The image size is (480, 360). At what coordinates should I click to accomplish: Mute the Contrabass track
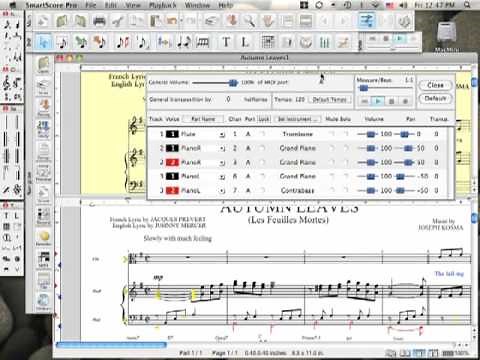pos(331,190)
